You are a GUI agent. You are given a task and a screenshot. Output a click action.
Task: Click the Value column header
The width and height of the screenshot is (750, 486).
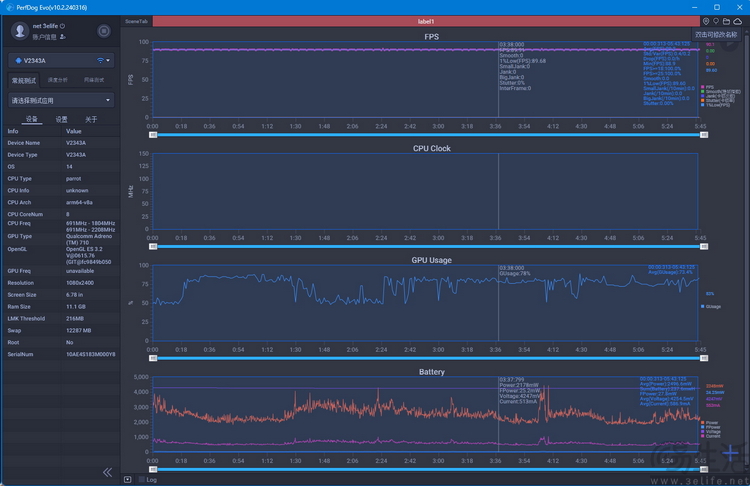point(74,131)
